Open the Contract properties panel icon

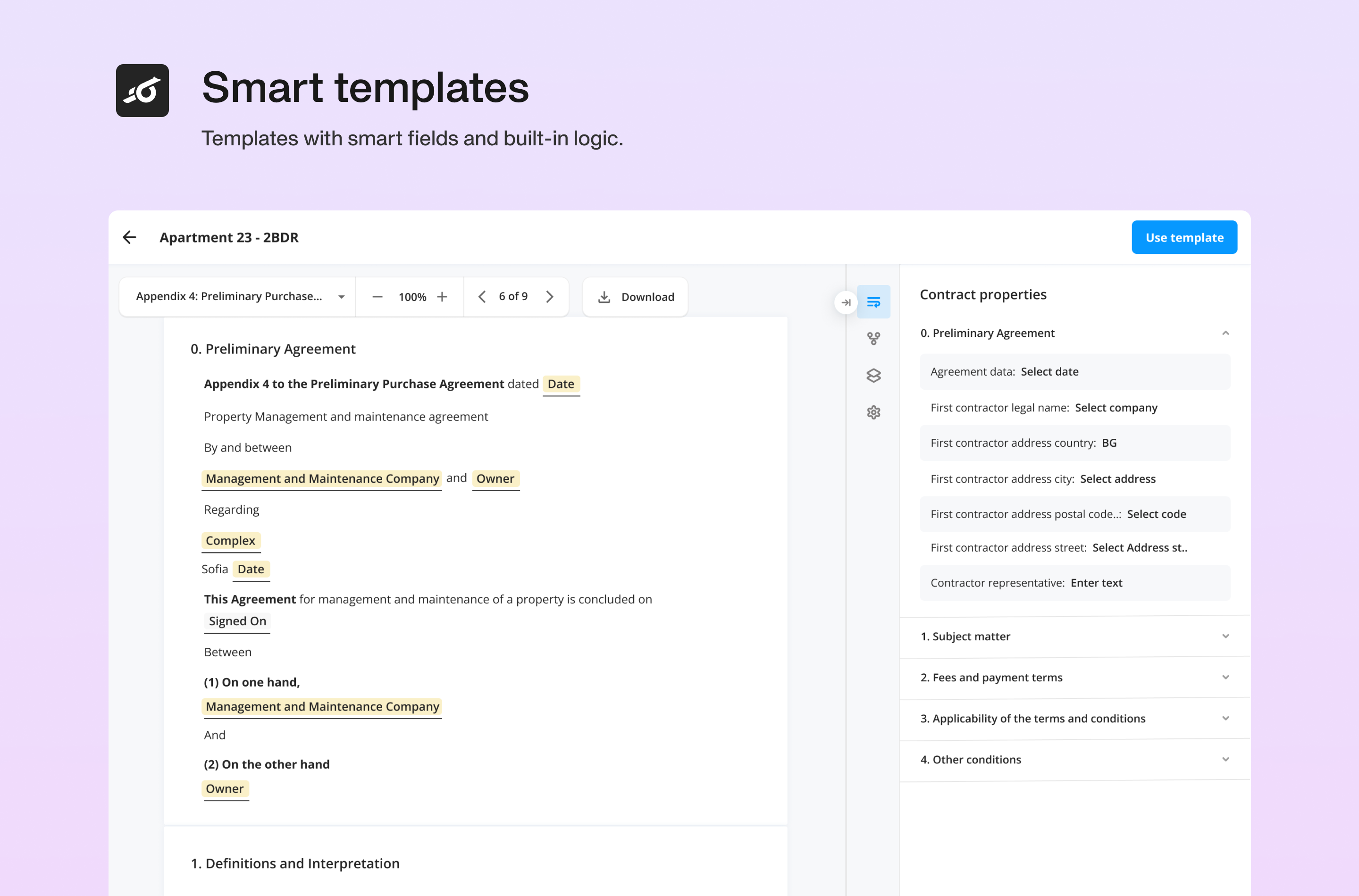[874, 301]
